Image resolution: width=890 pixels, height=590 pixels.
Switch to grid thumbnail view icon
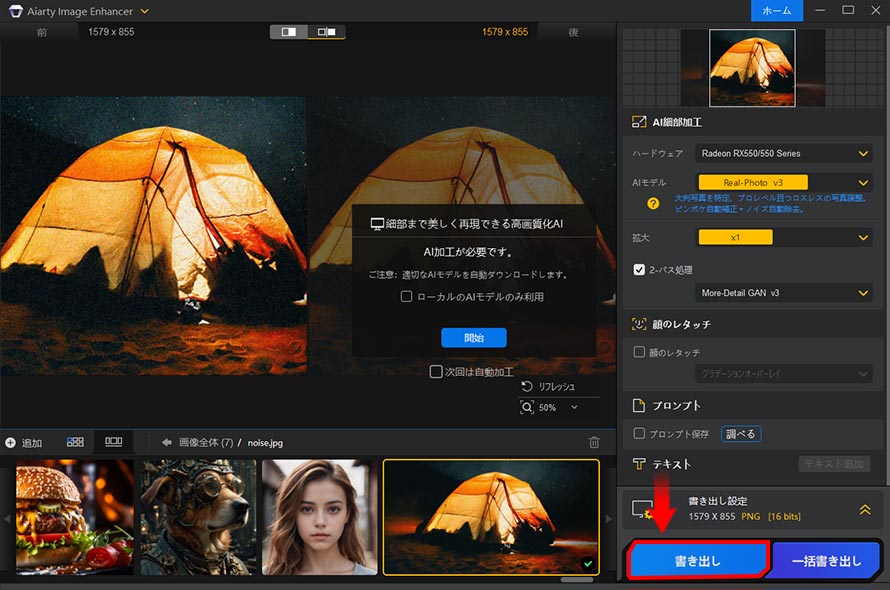[75, 442]
